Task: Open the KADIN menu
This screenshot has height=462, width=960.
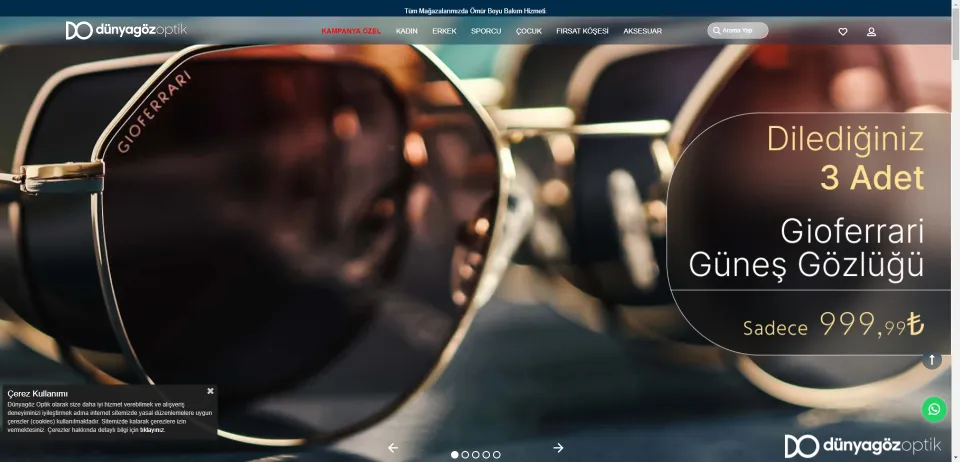Action: (407, 31)
